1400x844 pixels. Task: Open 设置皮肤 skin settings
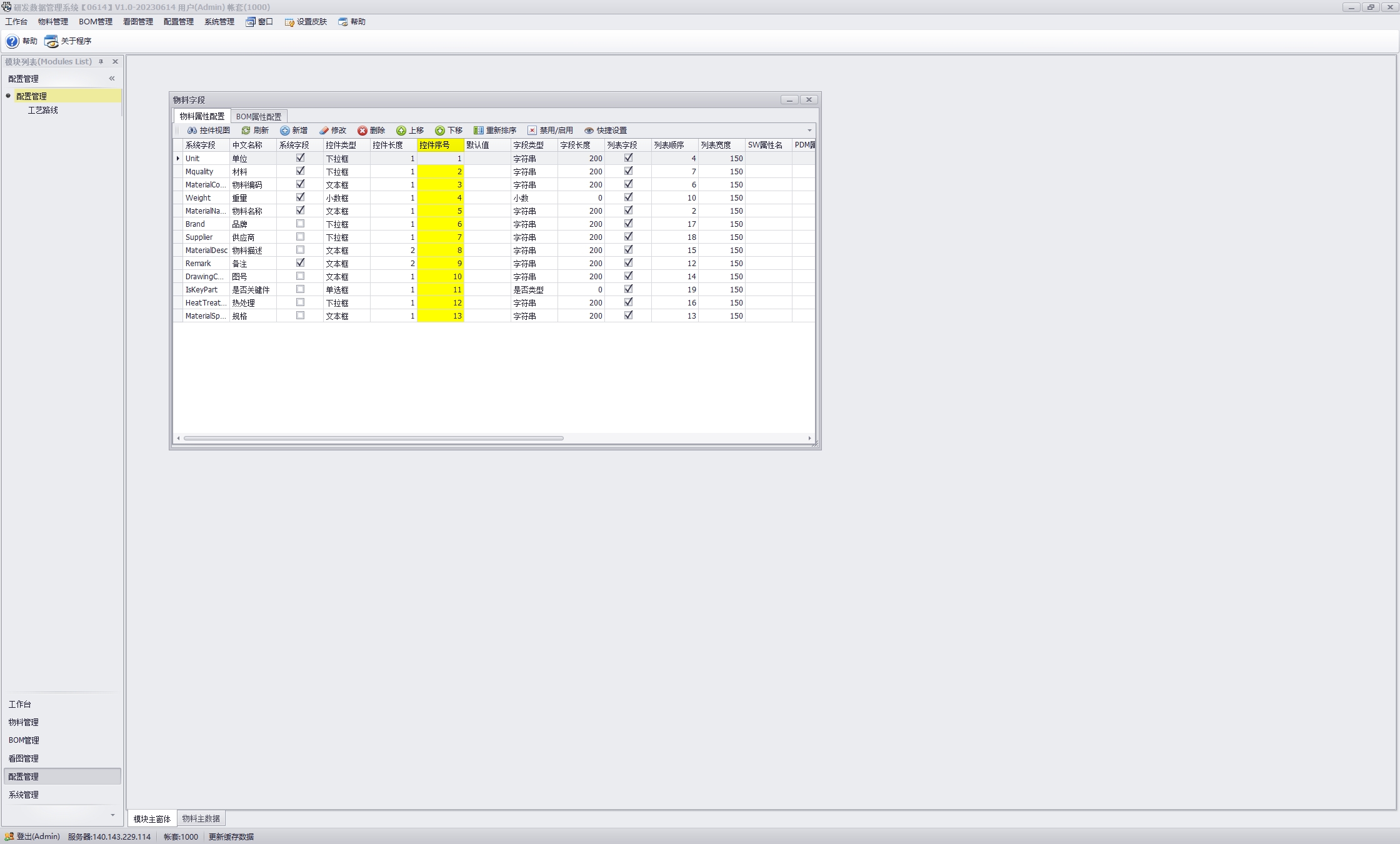coord(306,22)
